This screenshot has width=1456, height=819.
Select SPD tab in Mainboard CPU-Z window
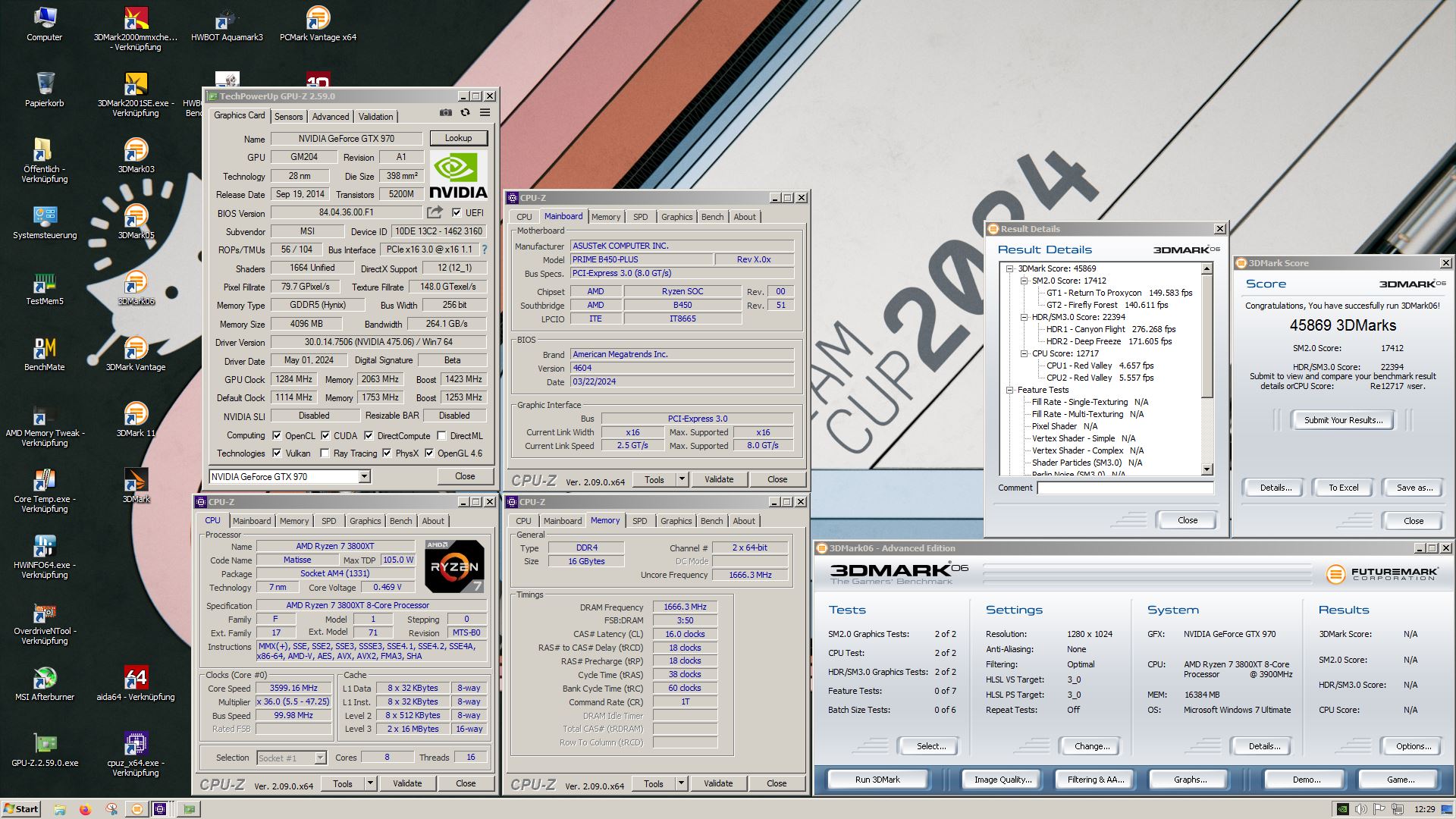641,217
